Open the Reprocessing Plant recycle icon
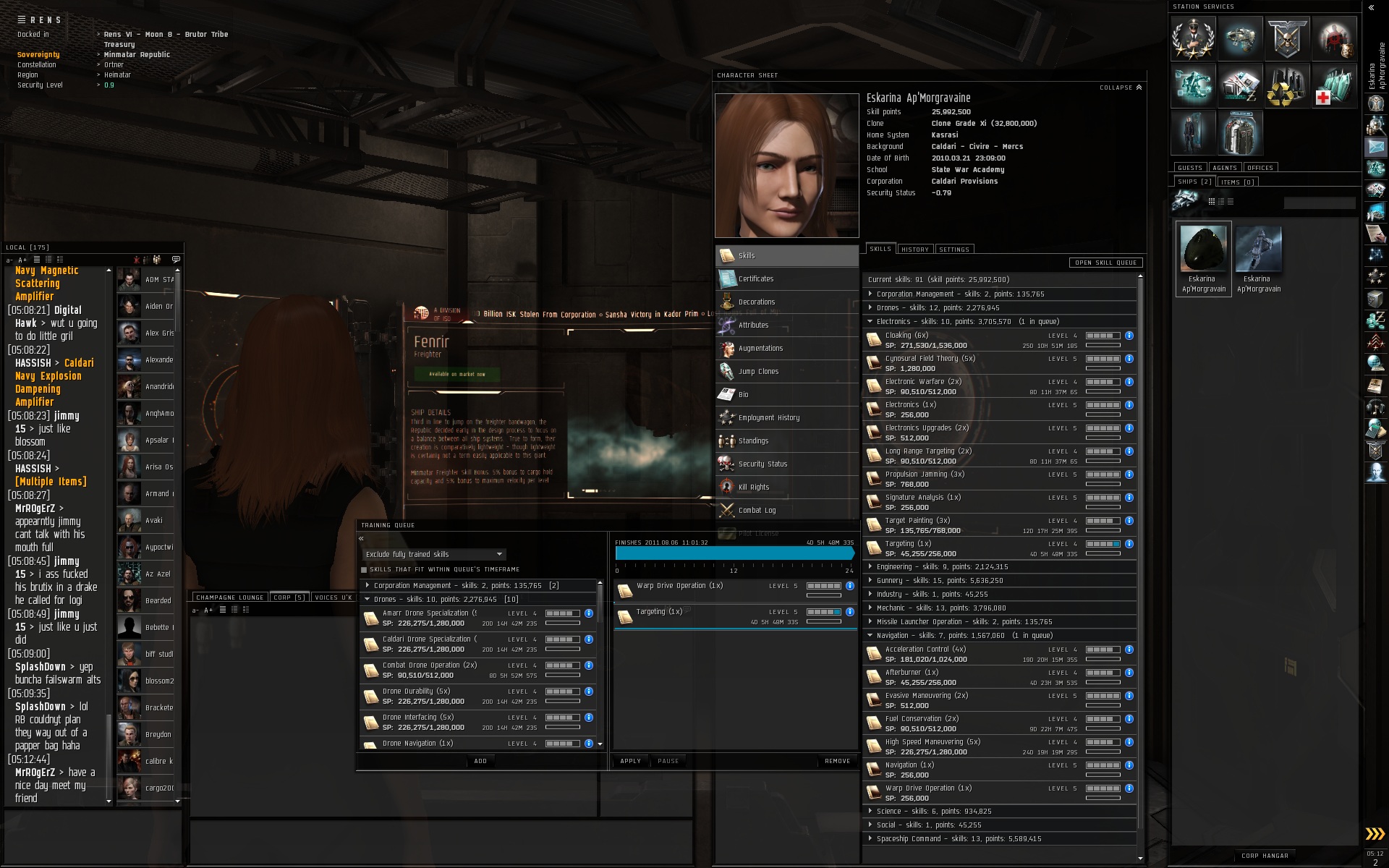1389x868 pixels. 1287,85
